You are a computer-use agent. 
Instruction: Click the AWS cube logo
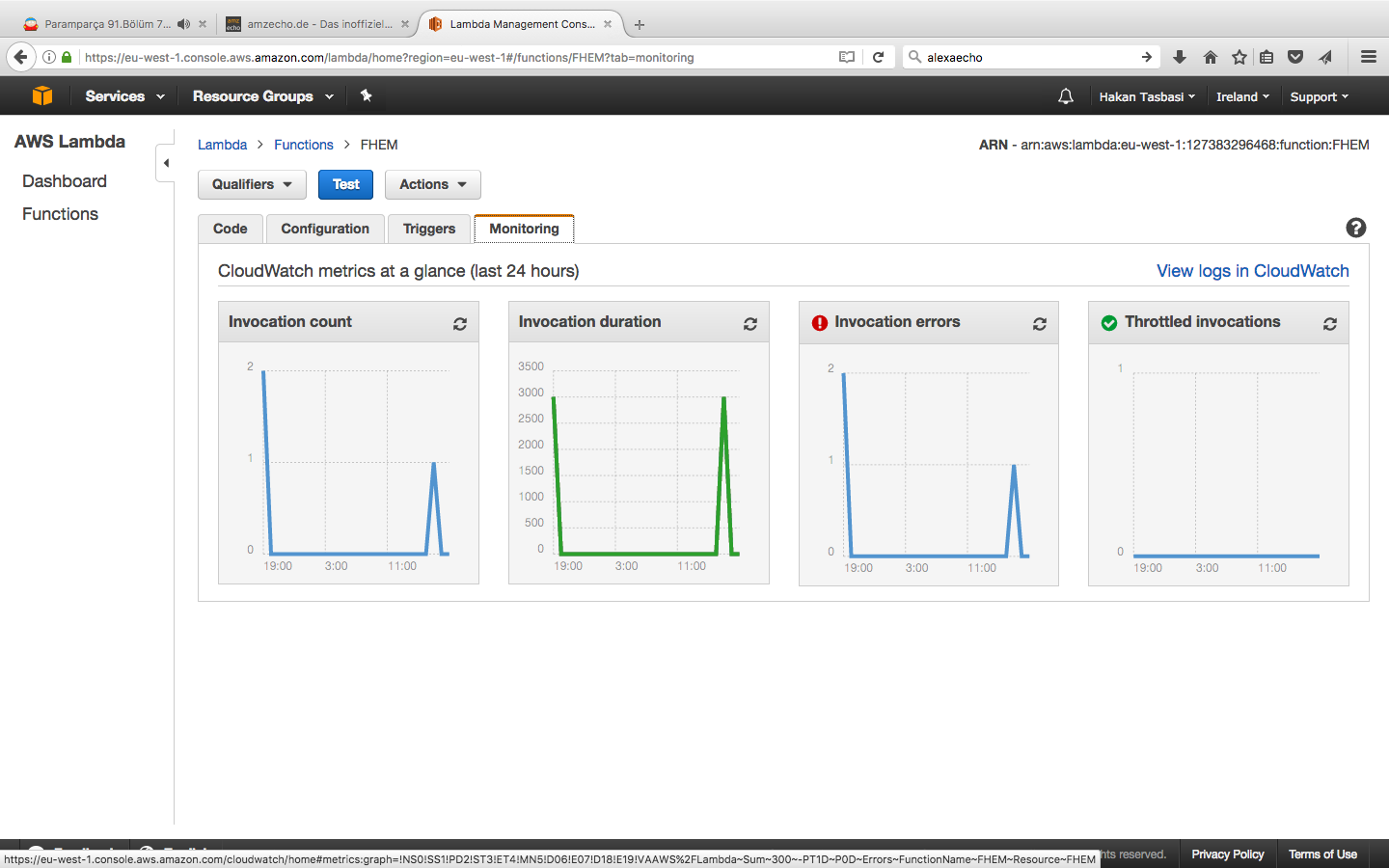point(42,96)
